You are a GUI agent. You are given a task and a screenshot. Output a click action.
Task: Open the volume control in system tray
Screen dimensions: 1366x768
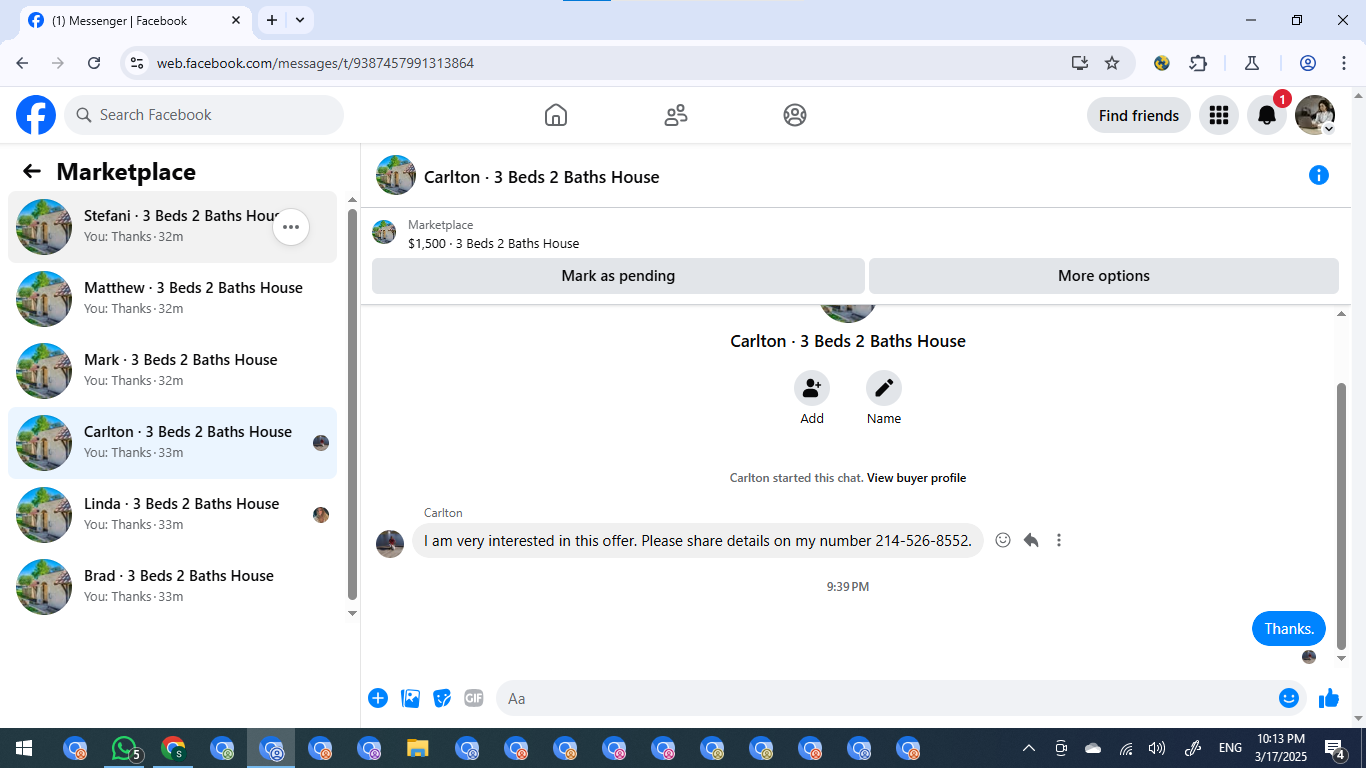click(x=1157, y=748)
